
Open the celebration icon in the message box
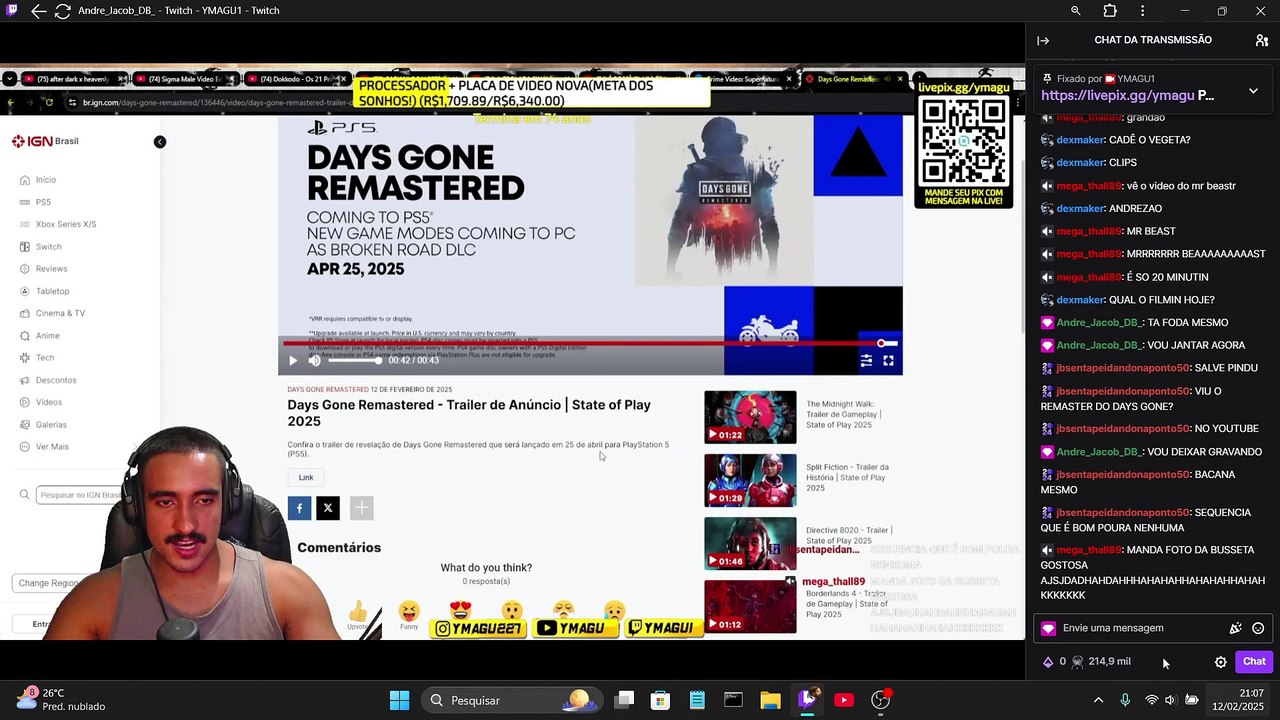(1236, 628)
